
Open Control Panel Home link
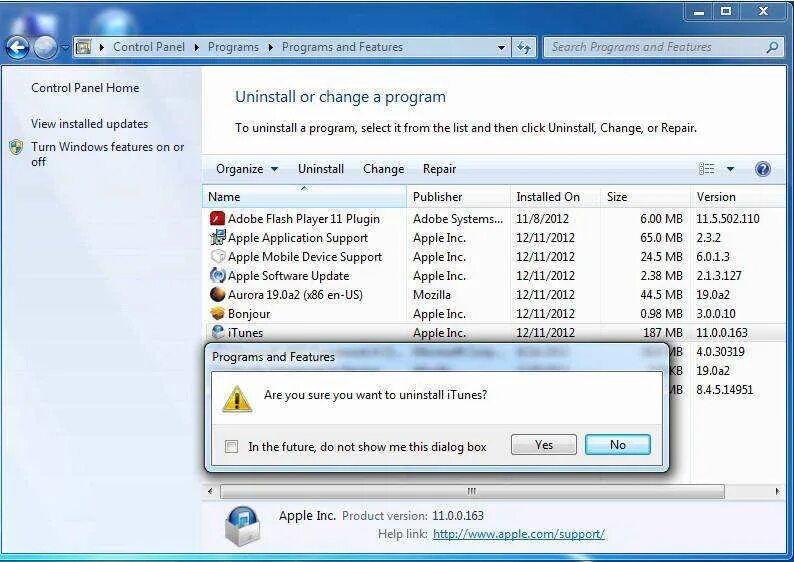click(85, 88)
